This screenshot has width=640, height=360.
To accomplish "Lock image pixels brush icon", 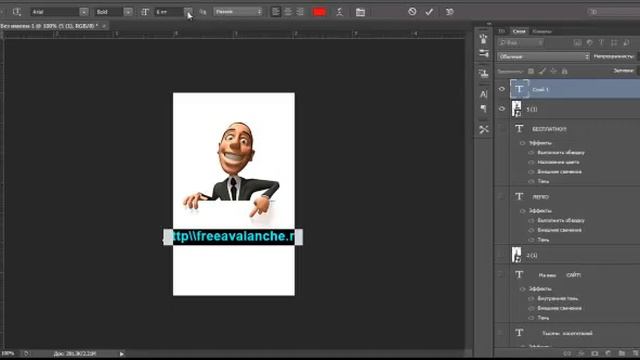I will click(542, 71).
